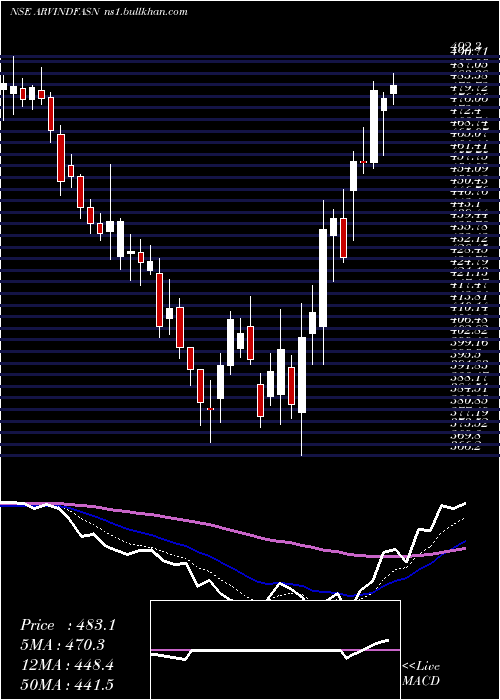Click the <<Live MACD label
This screenshot has height=700, width=500.
click(x=421, y=673)
